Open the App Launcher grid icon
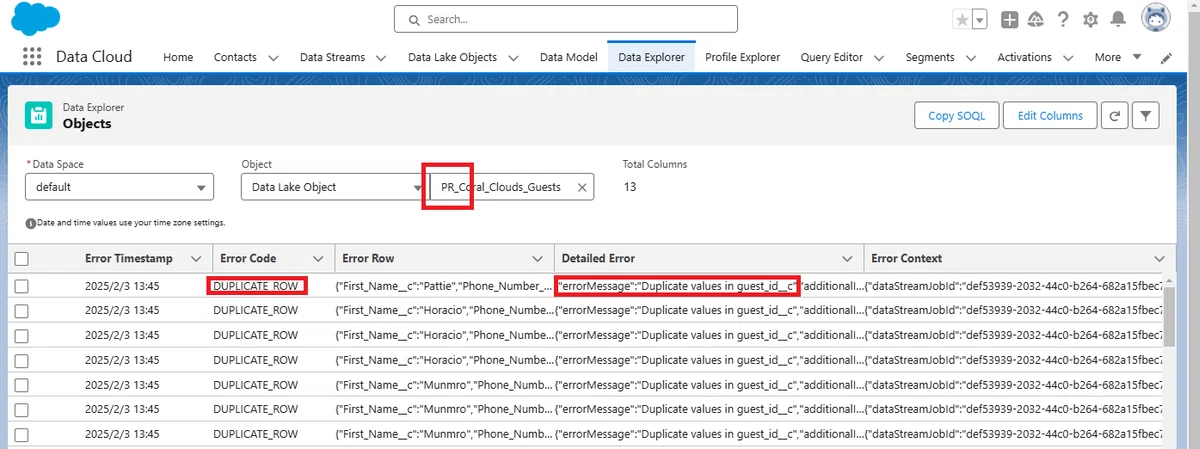Viewport: 1200px width, 449px height. tap(32, 57)
